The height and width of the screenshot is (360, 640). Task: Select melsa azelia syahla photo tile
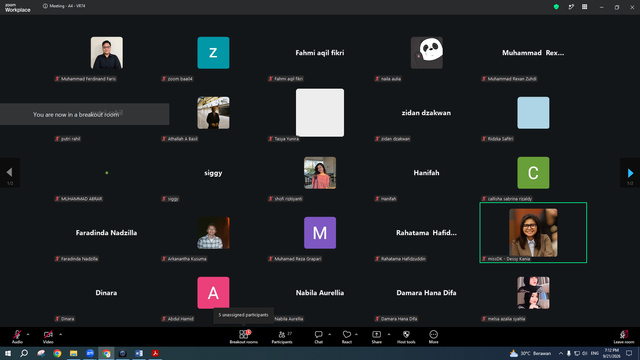coord(533,293)
